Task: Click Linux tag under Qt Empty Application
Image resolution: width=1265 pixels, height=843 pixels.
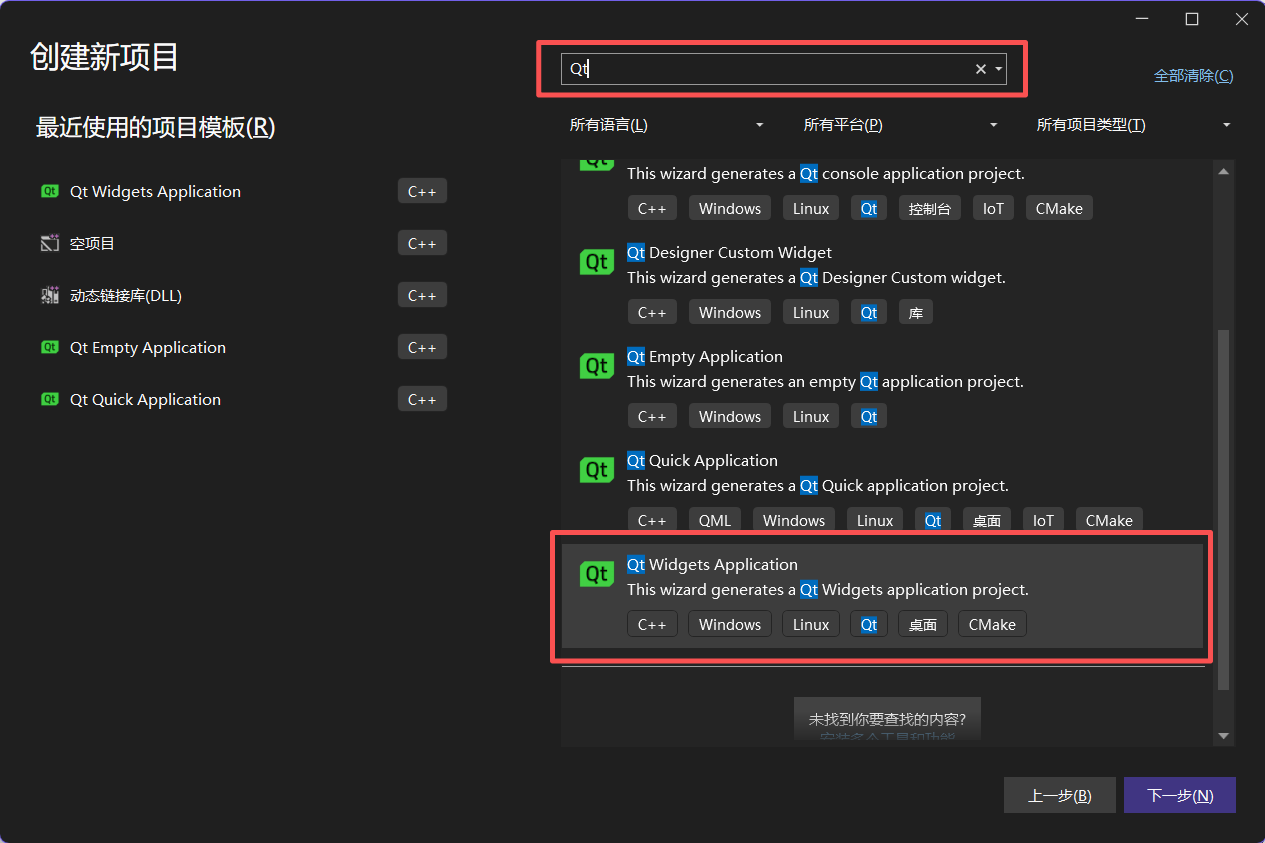Action: tap(811, 416)
